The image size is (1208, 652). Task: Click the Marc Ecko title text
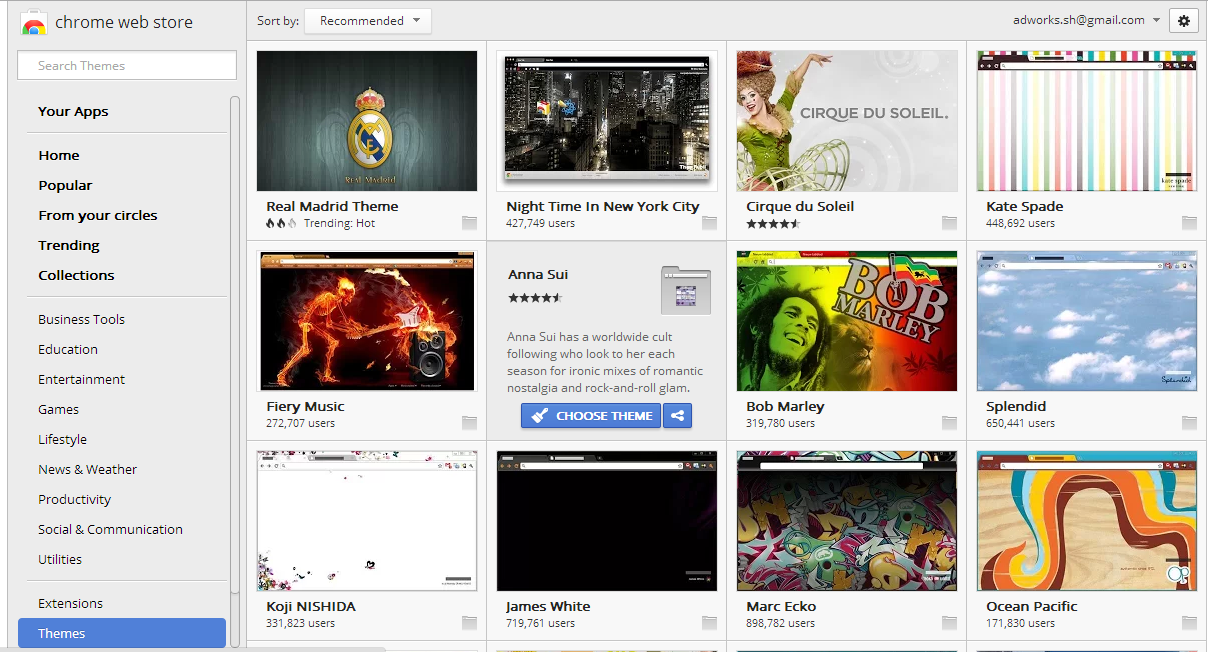781,607
